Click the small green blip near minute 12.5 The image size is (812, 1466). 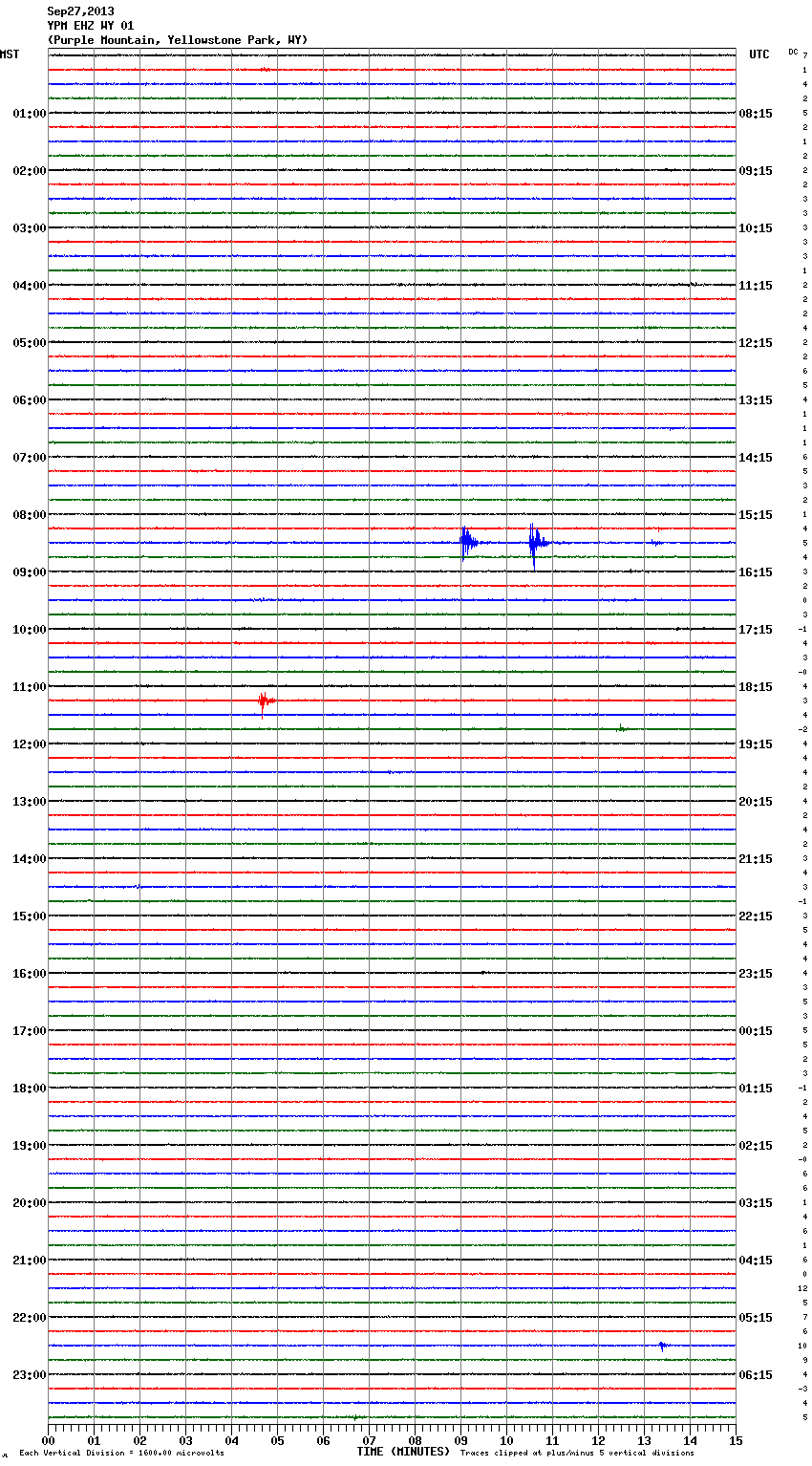[622, 728]
